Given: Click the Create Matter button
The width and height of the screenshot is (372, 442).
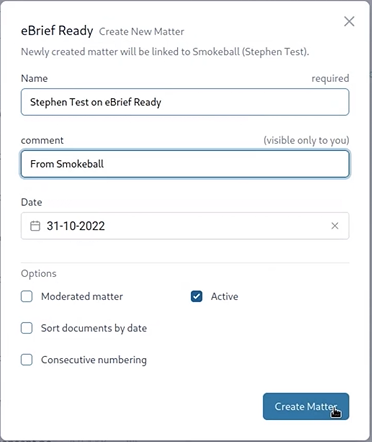Looking at the screenshot, I should pos(306,406).
